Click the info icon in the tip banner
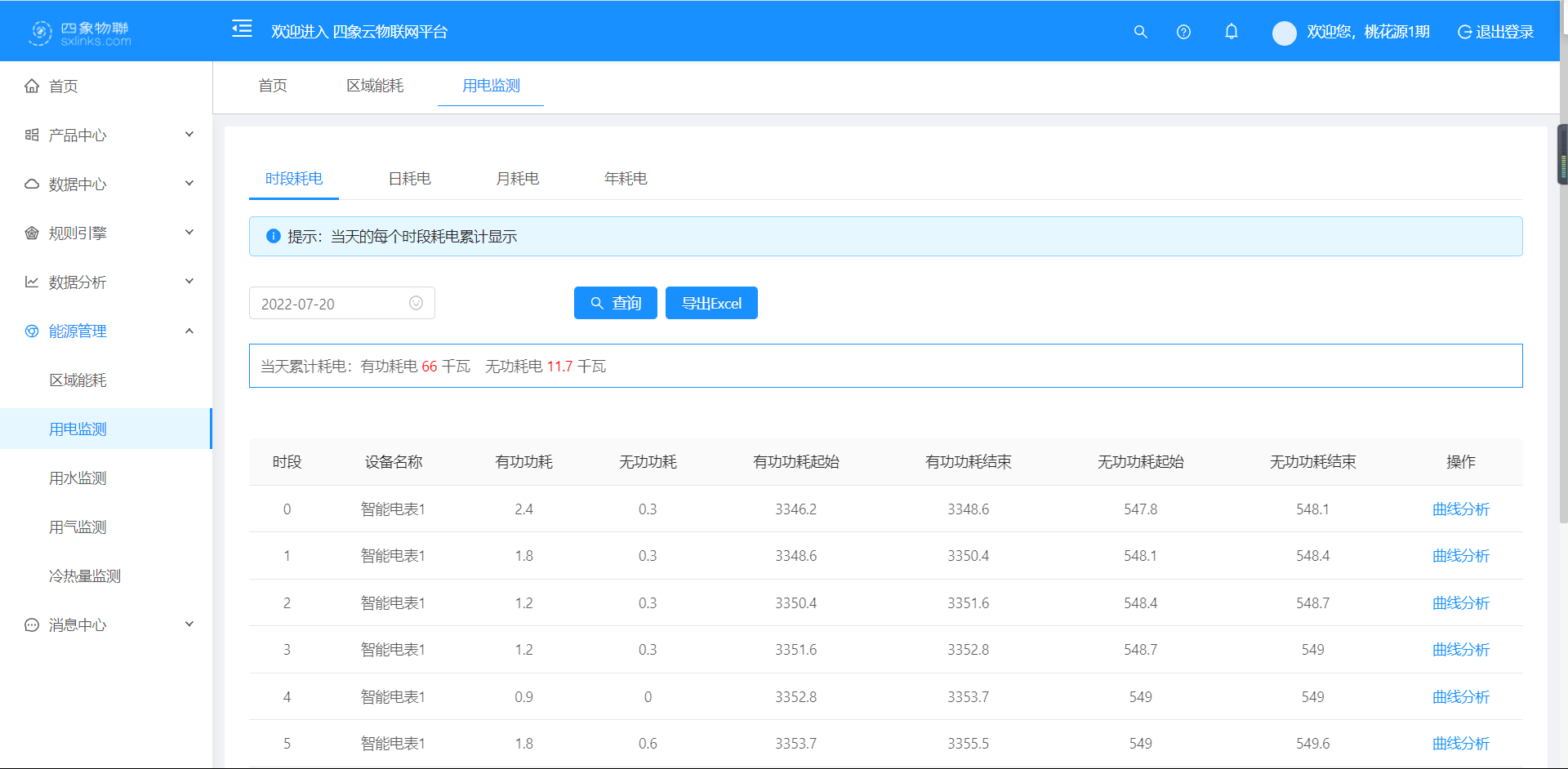Screen dimensions: 1568x769 (x=274, y=236)
